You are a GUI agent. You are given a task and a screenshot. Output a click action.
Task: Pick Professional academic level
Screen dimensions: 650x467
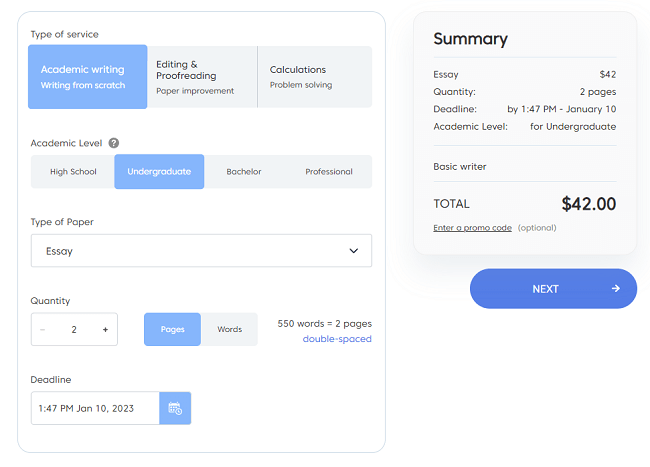328,171
